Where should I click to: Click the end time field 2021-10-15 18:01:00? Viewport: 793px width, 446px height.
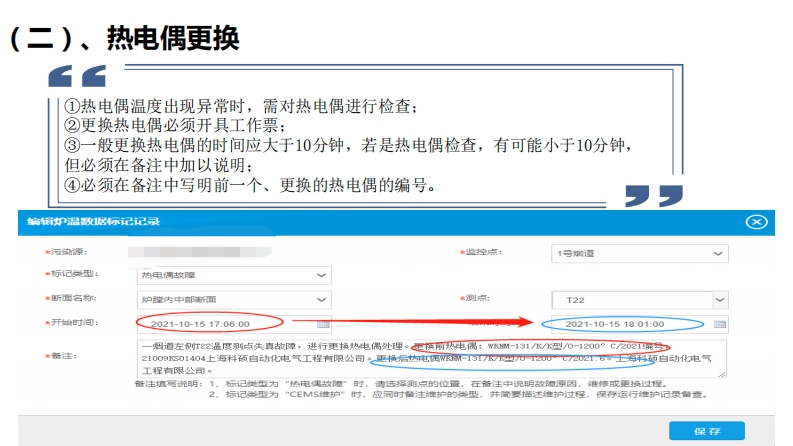(x=614, y=324)
